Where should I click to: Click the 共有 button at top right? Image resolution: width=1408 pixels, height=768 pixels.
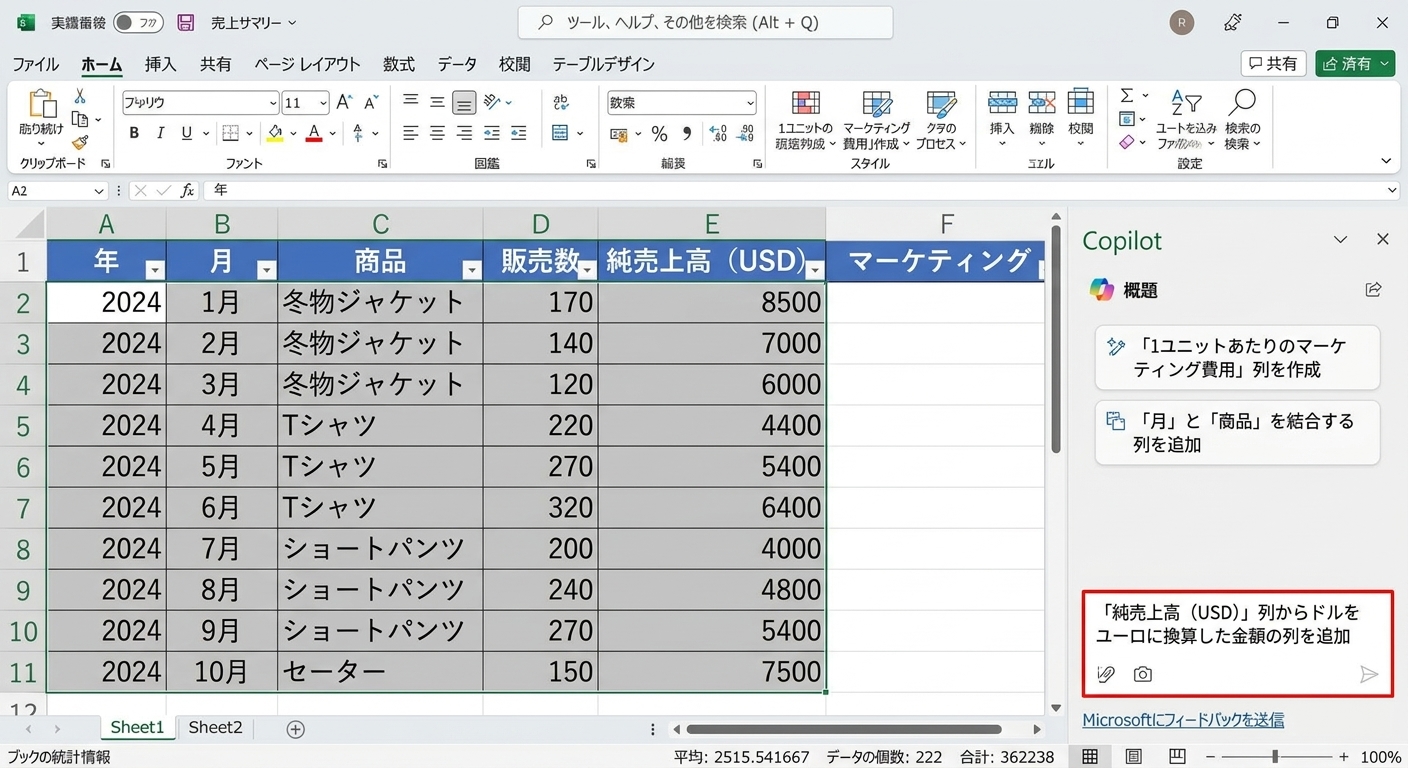(1273, 64)
